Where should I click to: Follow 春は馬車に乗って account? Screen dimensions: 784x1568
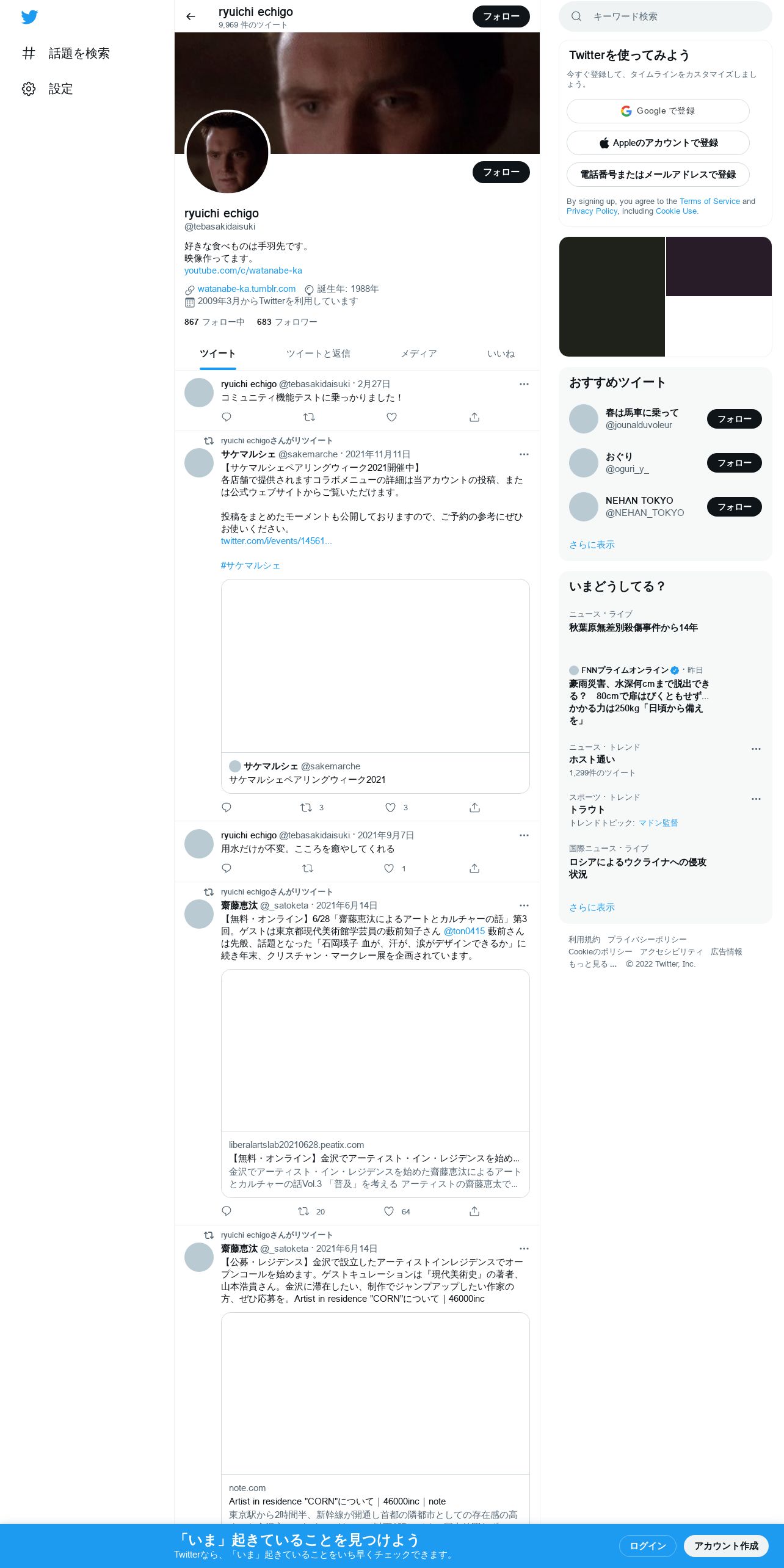click(x=734, y=419)
